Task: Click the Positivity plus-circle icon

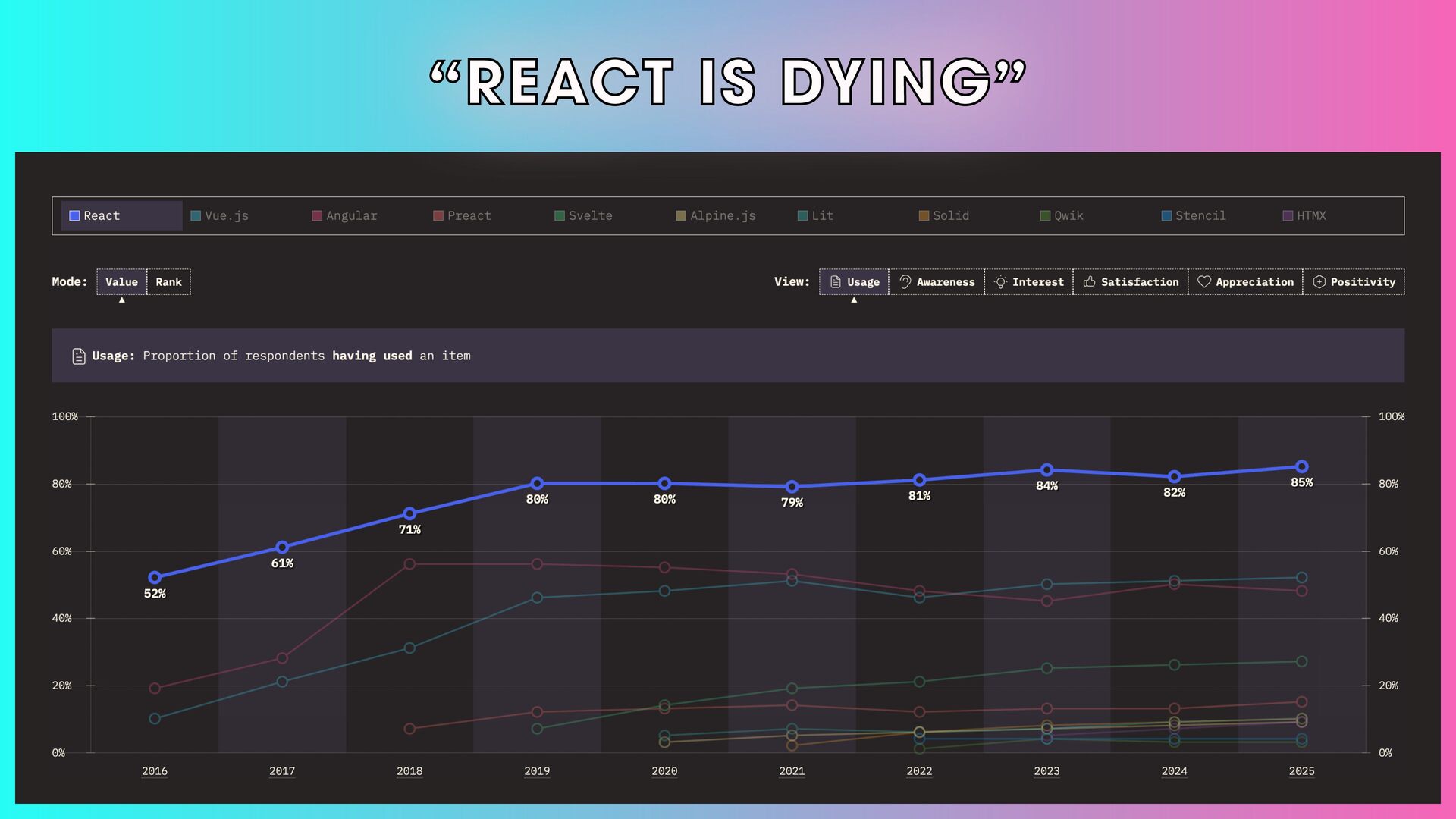Action: [1319, 282]
